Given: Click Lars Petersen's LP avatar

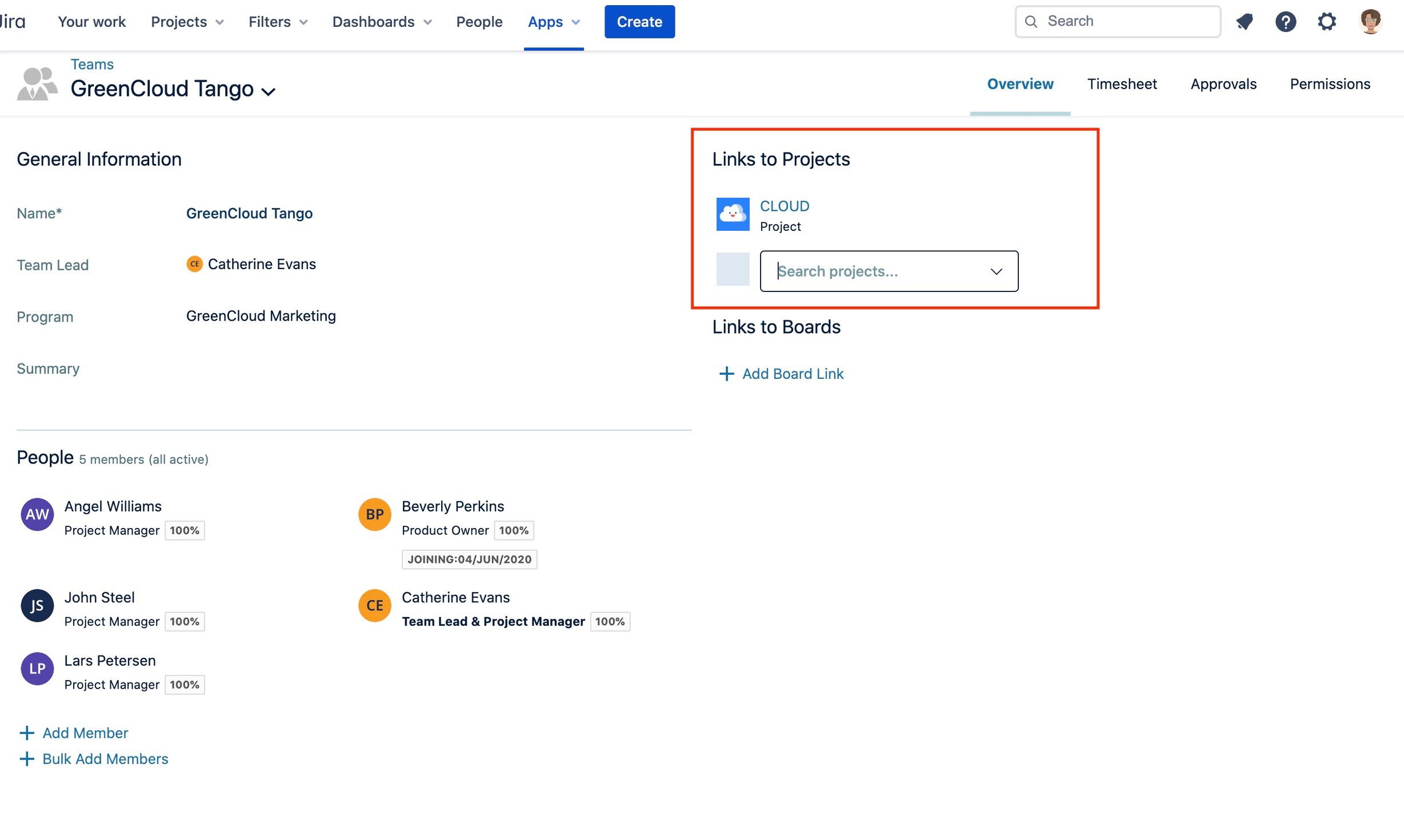Looking at the screenshot, I should [x=37, y=669].
